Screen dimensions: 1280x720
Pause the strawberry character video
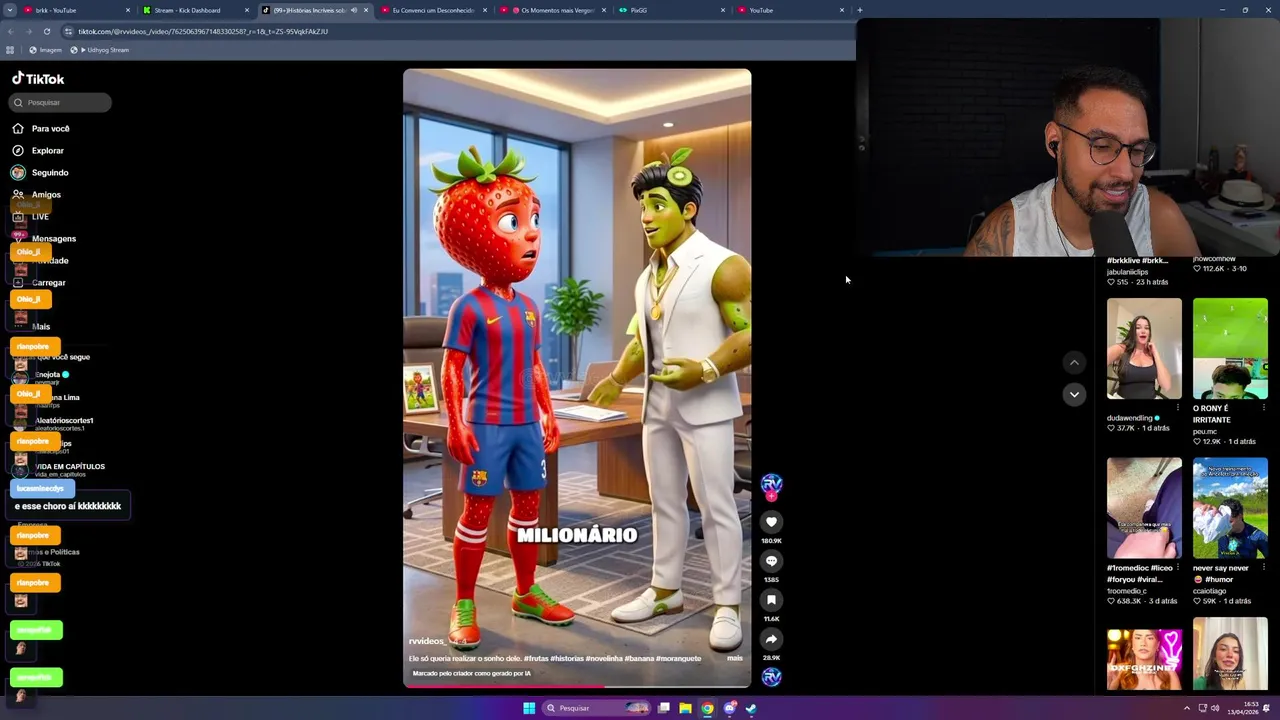(577, 378)
